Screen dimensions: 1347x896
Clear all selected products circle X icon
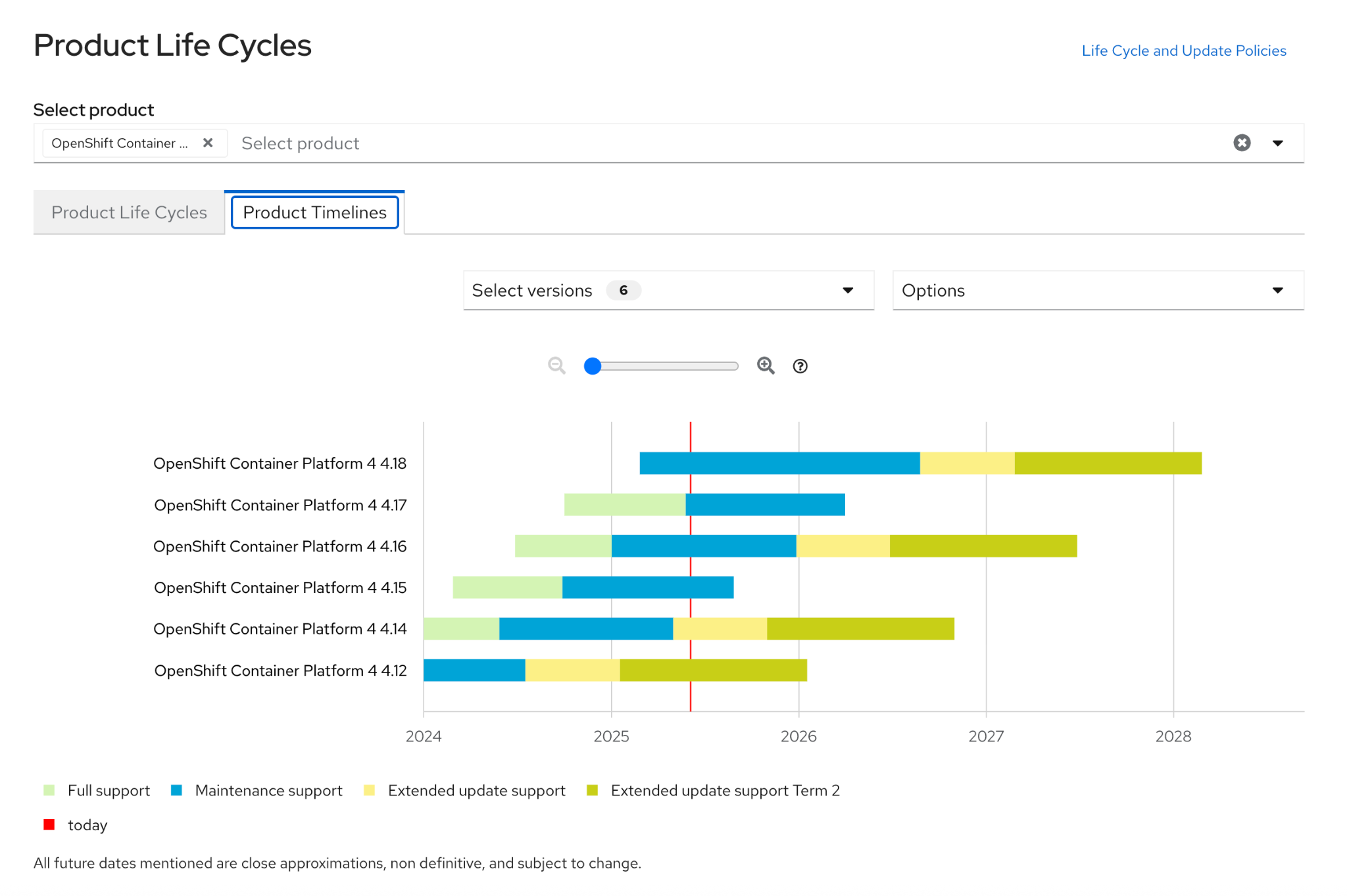coord(1242,143)
